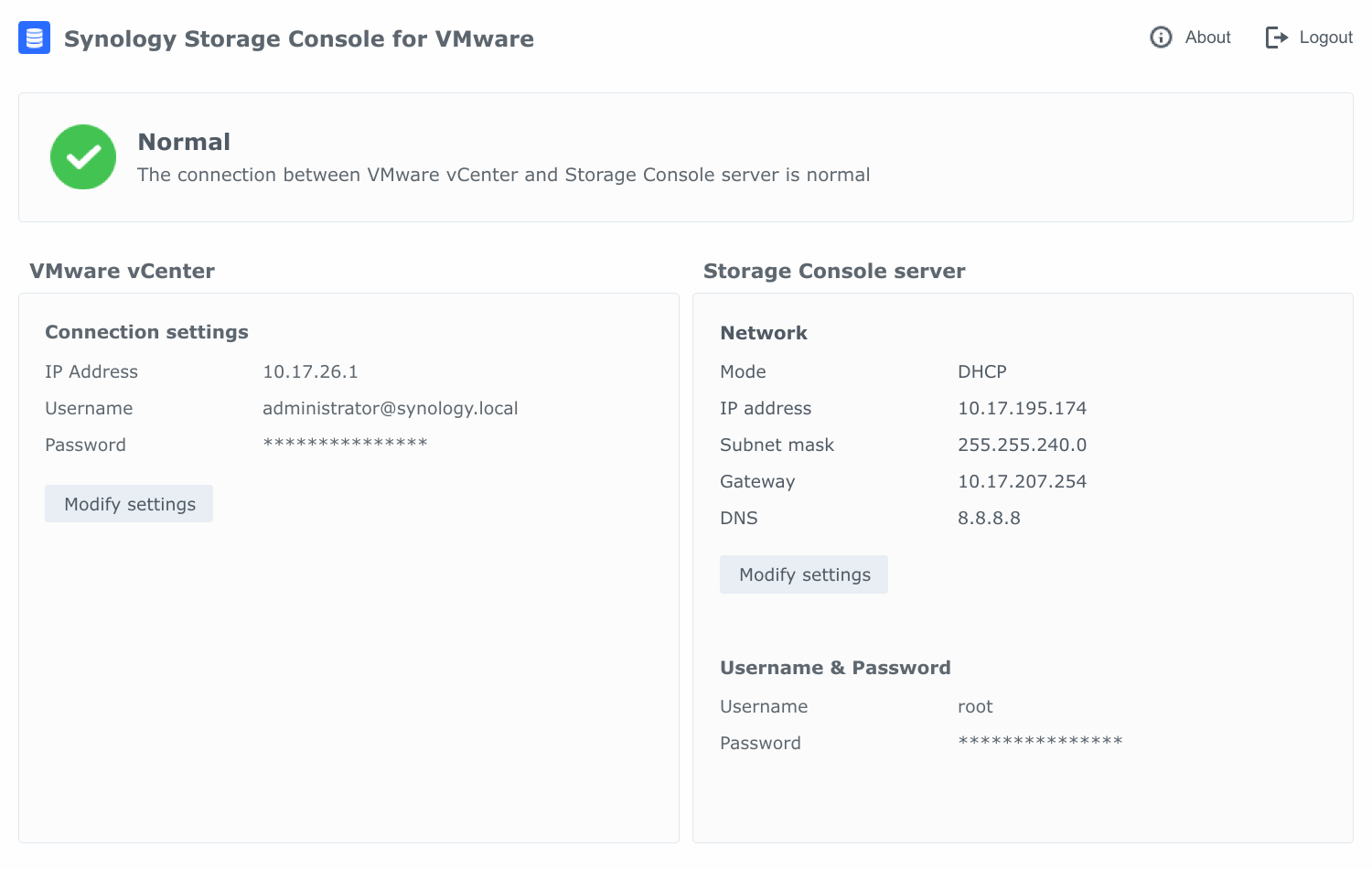Log out of Storage Console
Screen dimensions: 1372x869
pos(1325,38)
